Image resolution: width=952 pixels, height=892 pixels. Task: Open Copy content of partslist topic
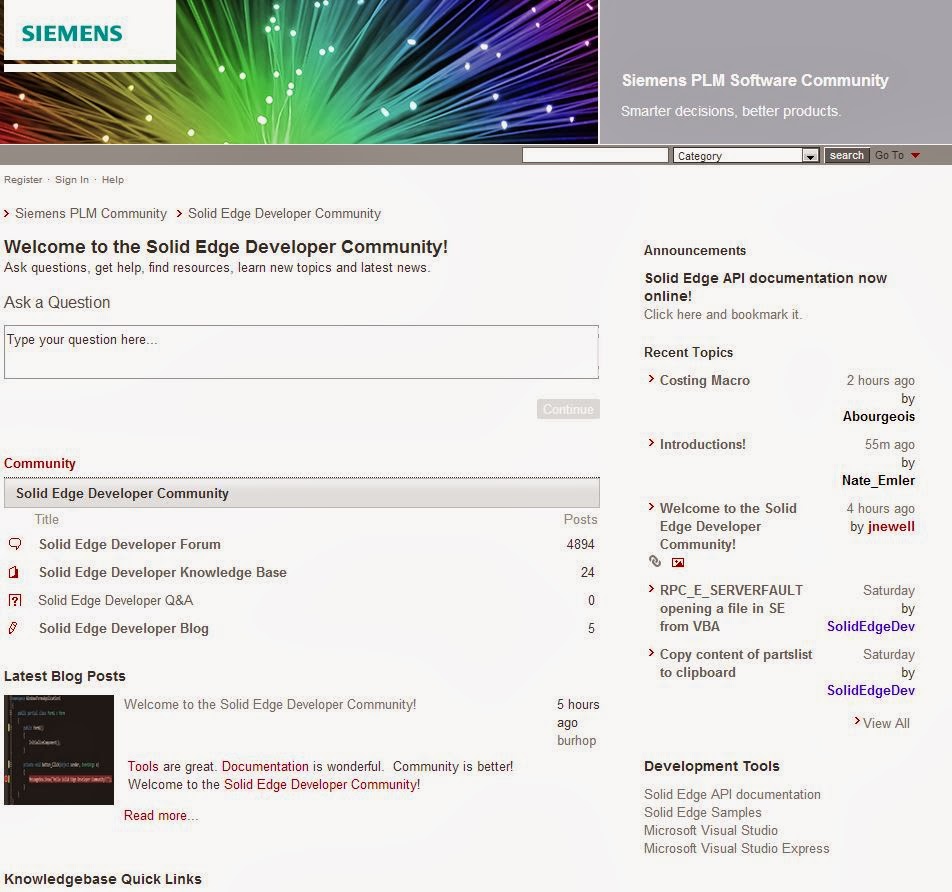[x=736, y=663]
